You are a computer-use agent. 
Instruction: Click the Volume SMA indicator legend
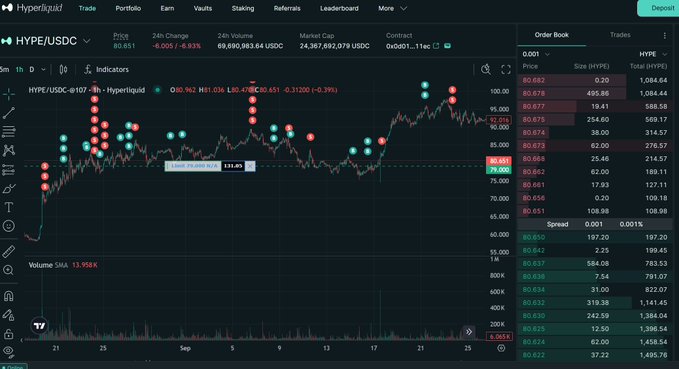[63, 265]
